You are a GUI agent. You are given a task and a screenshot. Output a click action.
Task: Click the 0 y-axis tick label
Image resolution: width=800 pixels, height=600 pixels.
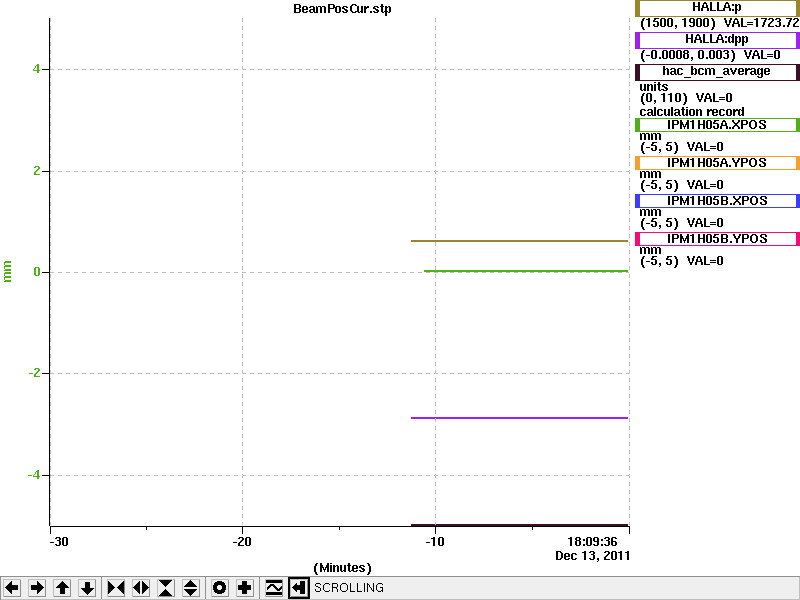(x=37, y=272)
